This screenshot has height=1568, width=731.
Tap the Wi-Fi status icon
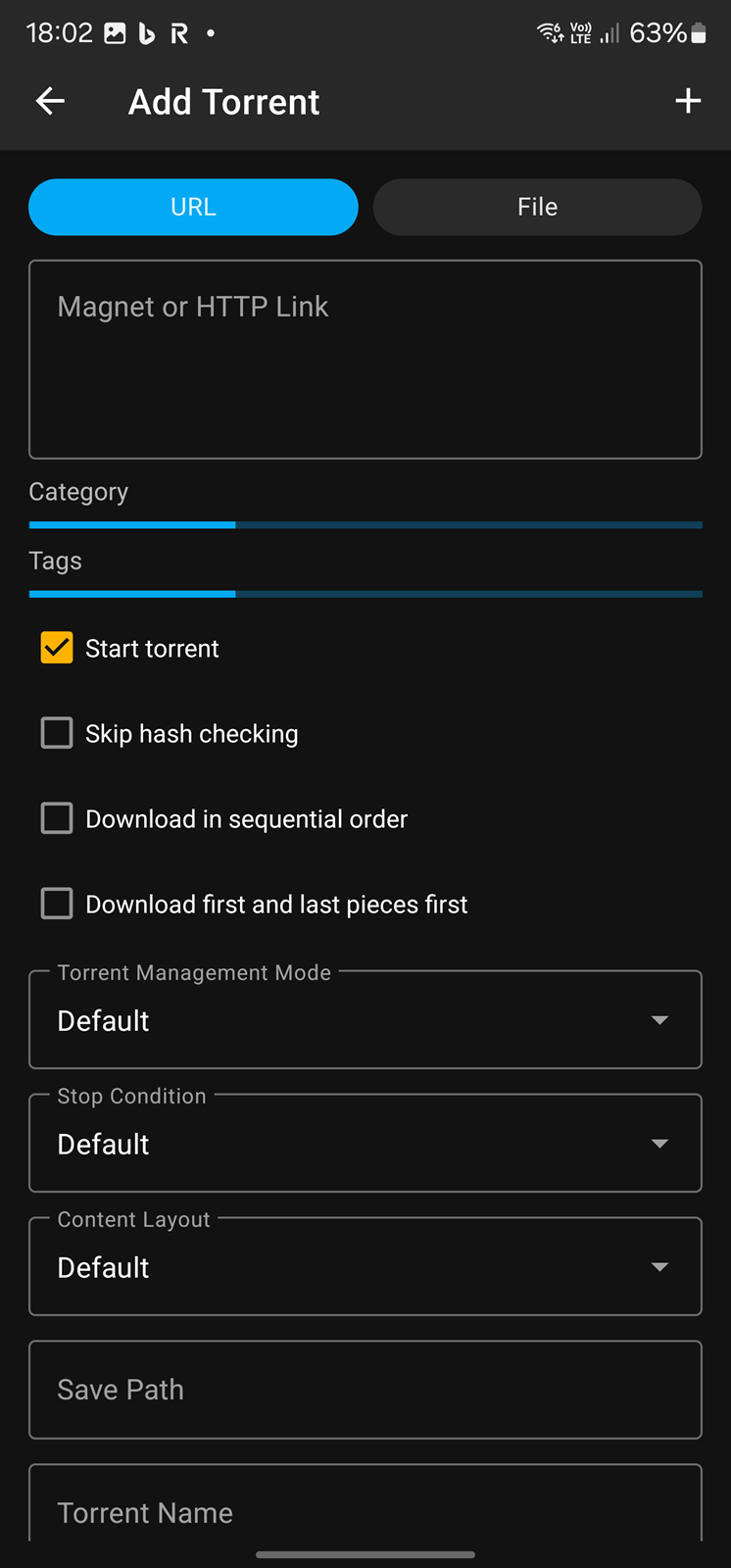point(550,33)
